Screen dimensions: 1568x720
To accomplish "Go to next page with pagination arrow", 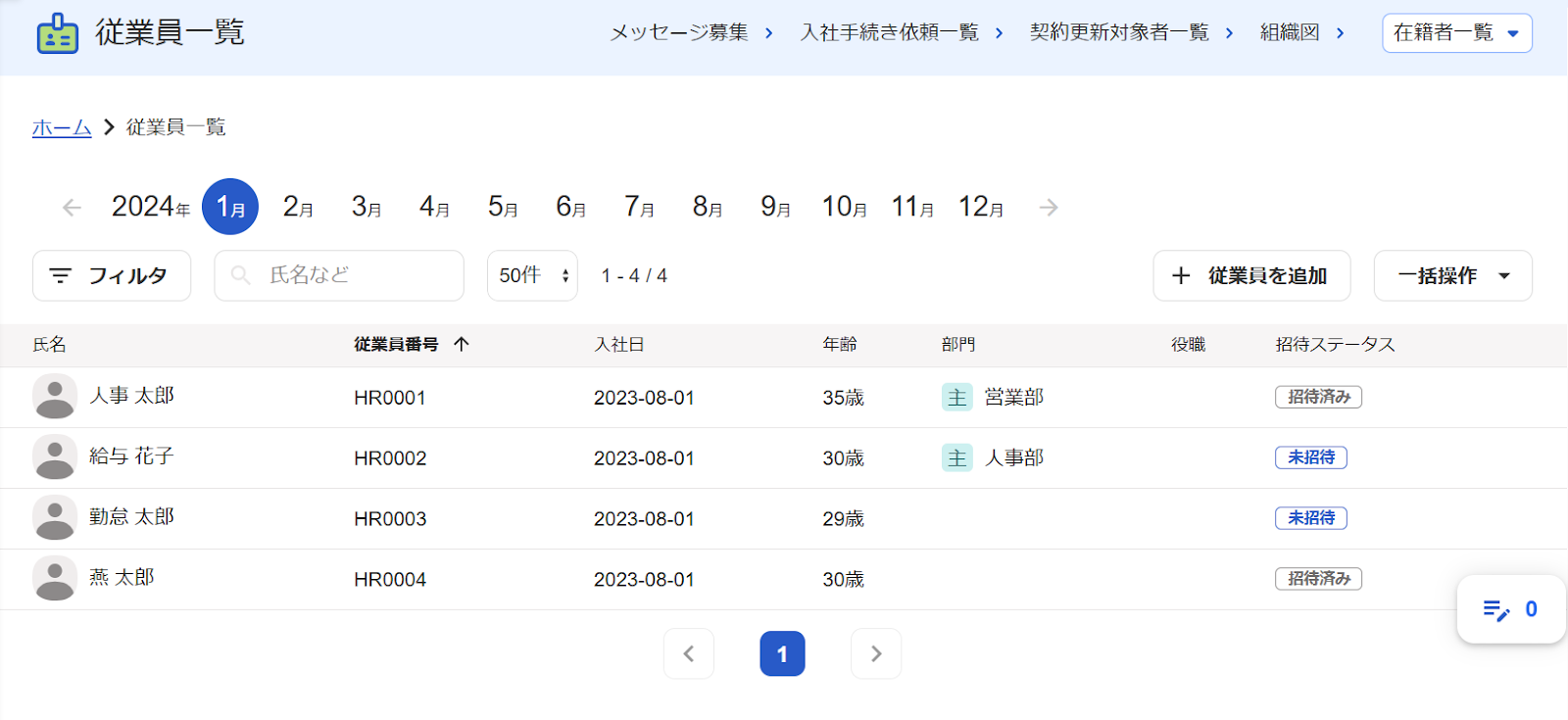I will (876, 653).
